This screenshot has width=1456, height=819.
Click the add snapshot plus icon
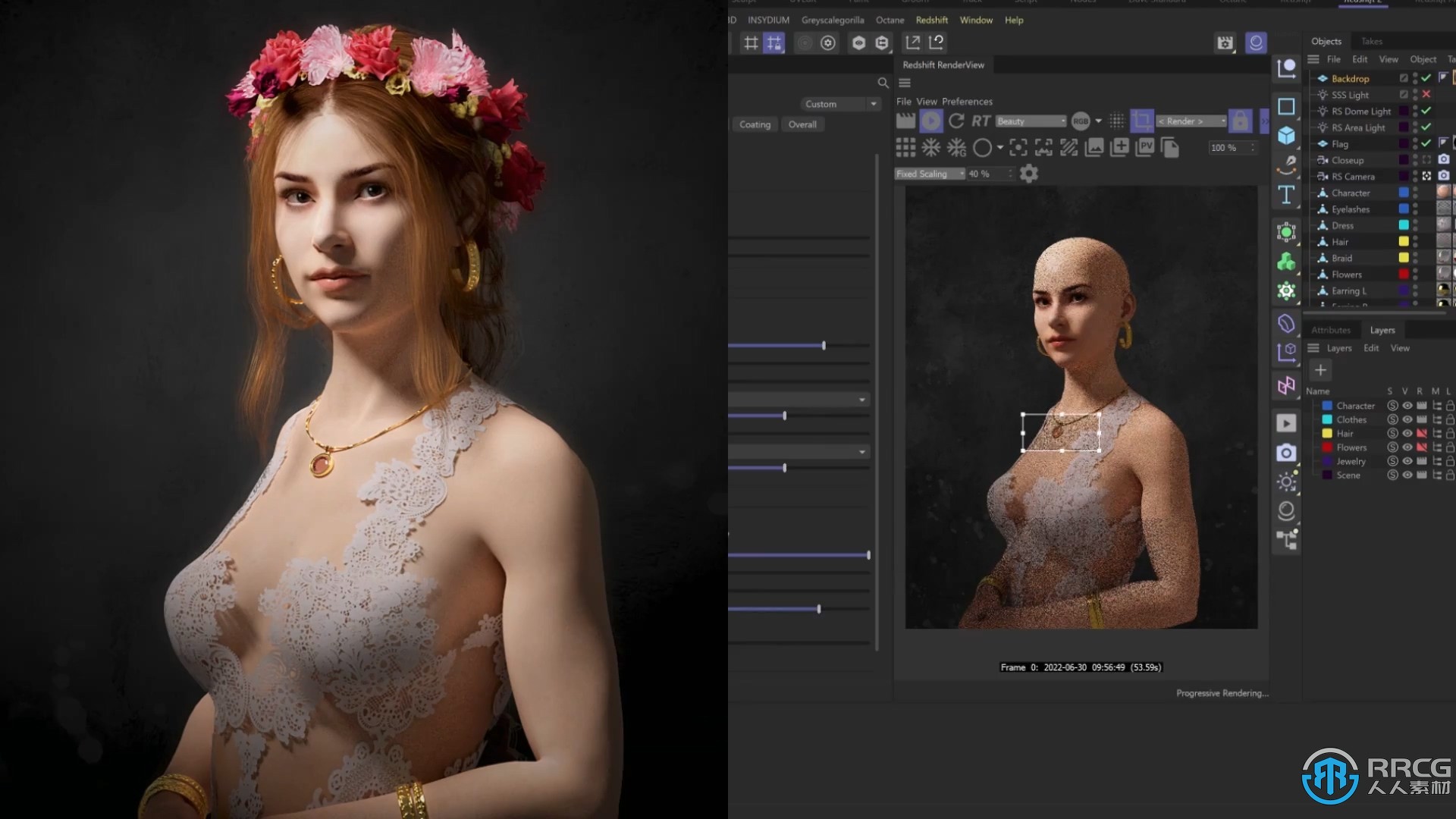point(1119,147)
